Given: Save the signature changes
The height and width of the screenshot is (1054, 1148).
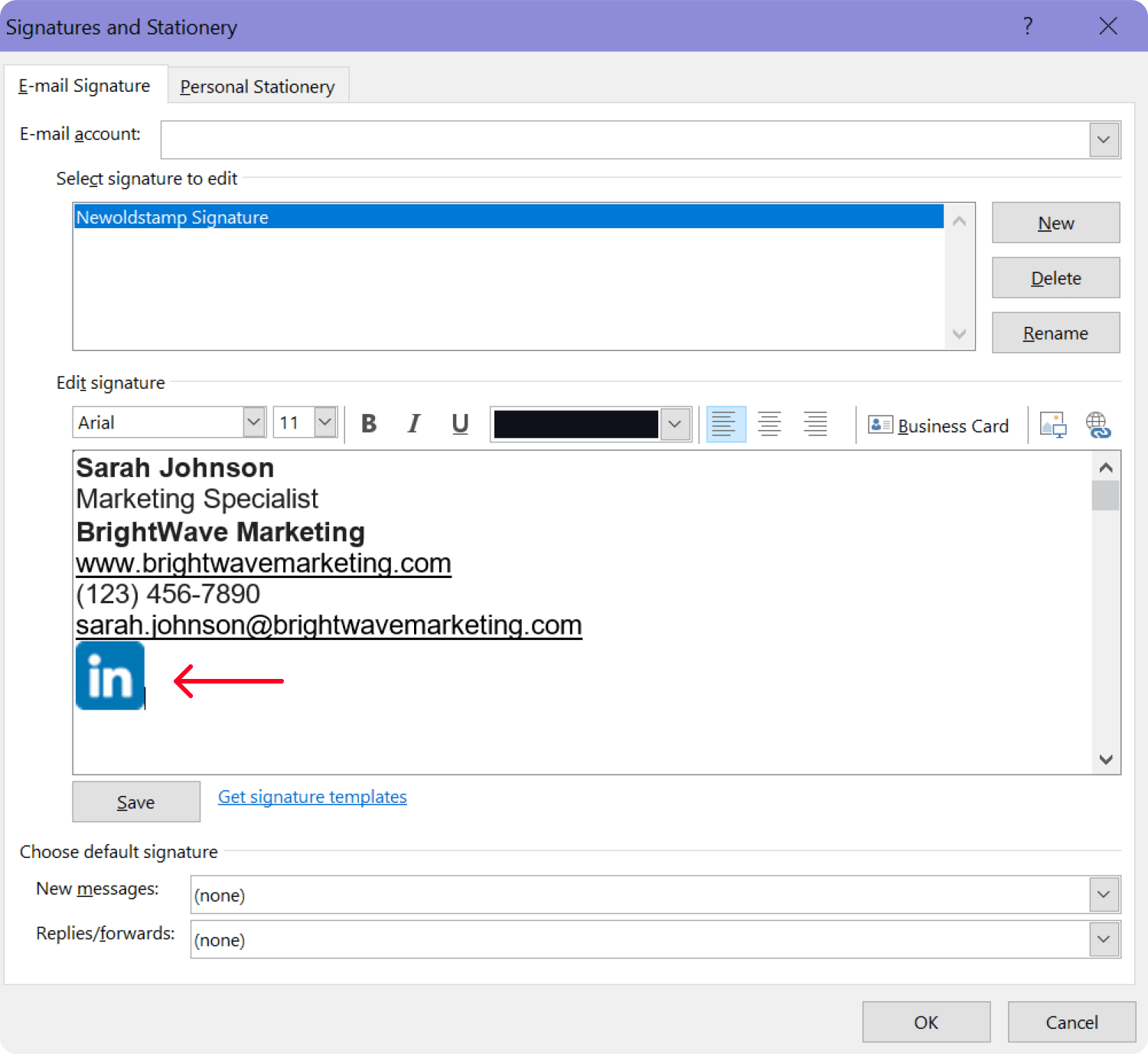Looking at the screenshot, I should click(x=135, y=801).
